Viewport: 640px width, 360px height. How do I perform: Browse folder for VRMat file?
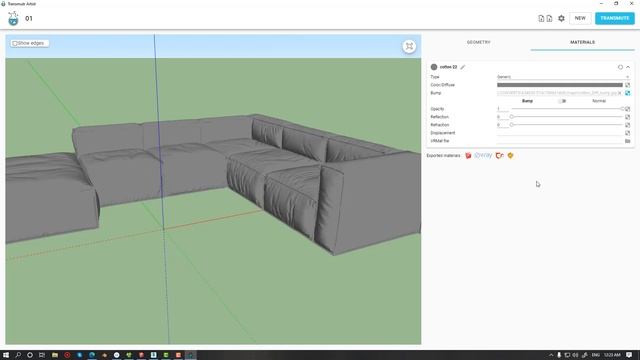(x=627, y=141)
